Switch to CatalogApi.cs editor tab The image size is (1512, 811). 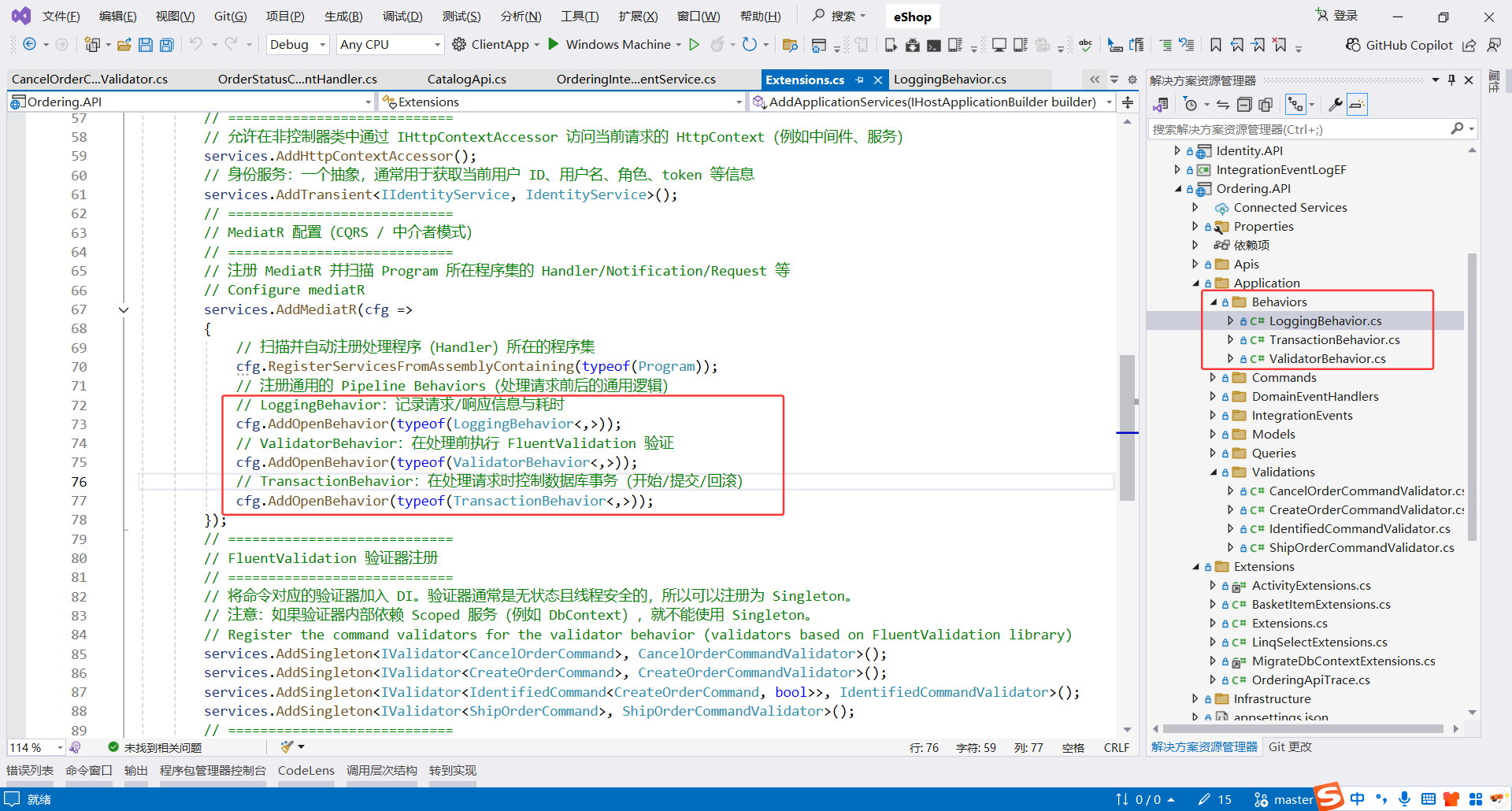point(467,80)
